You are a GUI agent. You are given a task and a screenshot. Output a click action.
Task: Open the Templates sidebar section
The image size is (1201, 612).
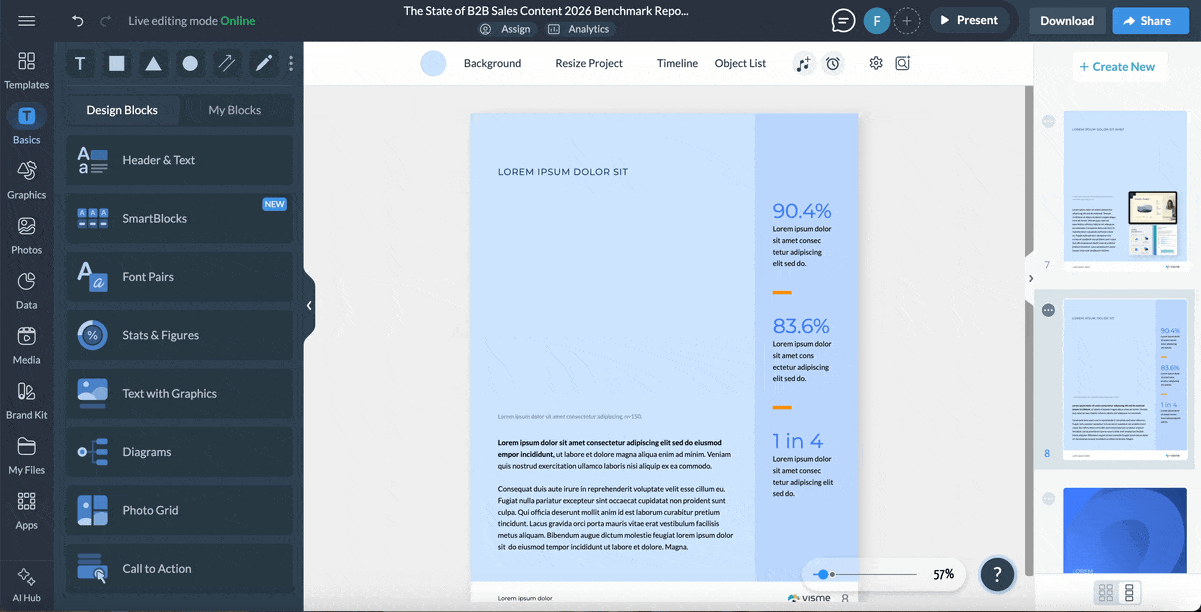[x=27, y=70]
